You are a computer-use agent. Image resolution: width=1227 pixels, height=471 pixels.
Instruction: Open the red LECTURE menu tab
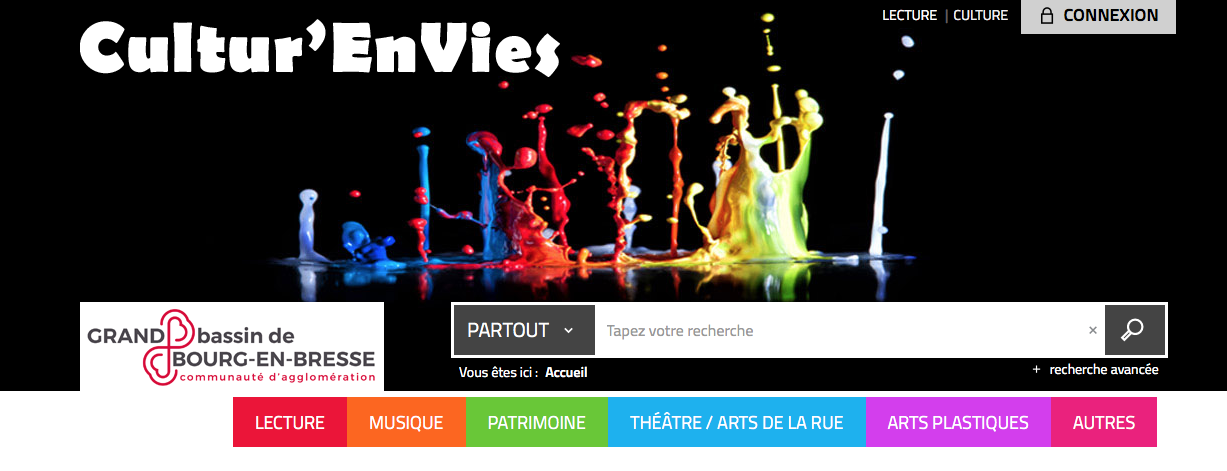pos(290,422)
